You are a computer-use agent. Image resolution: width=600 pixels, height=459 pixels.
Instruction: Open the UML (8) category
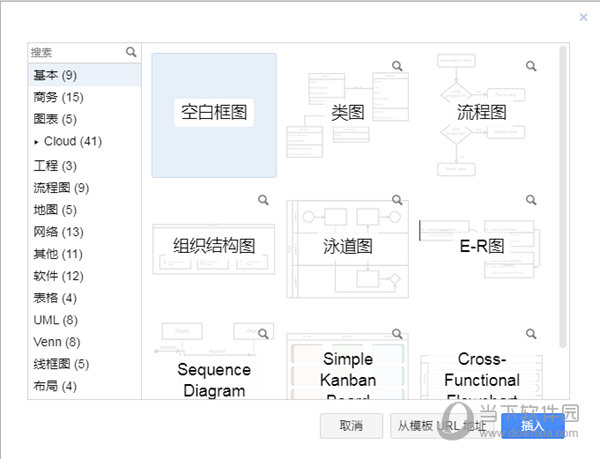[x=85, y=320]
